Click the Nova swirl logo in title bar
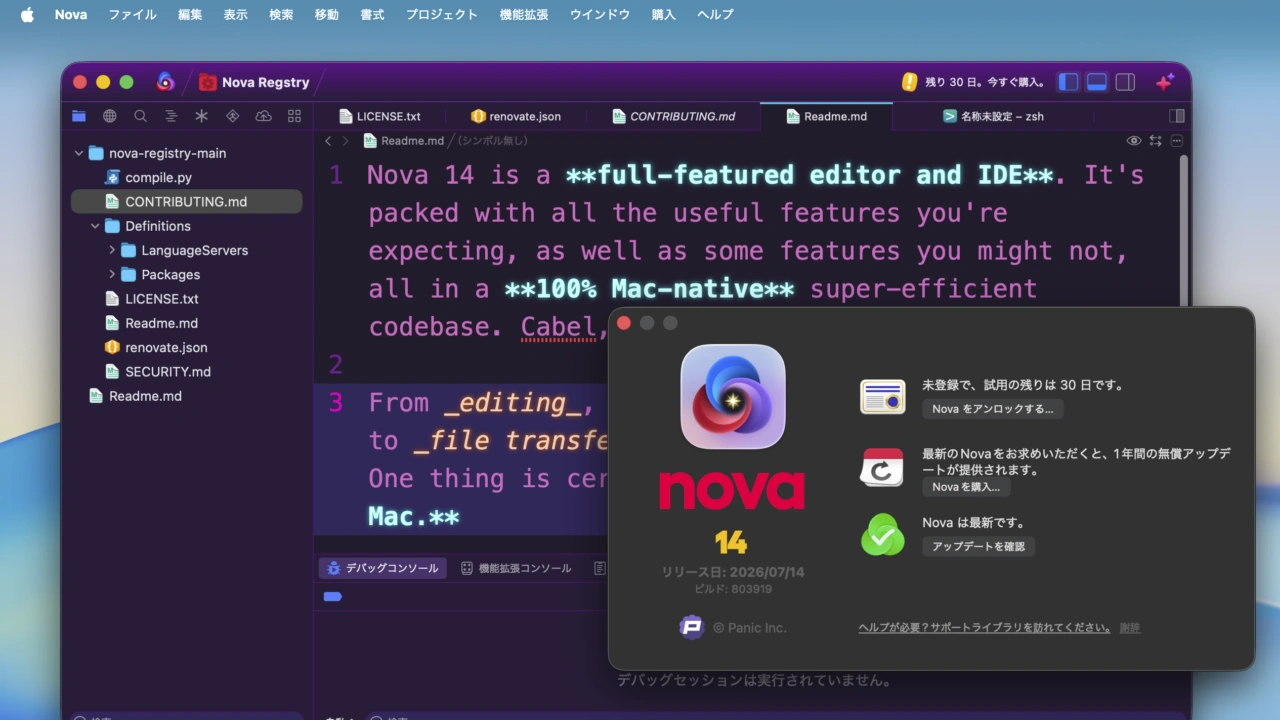 [166, 82]
